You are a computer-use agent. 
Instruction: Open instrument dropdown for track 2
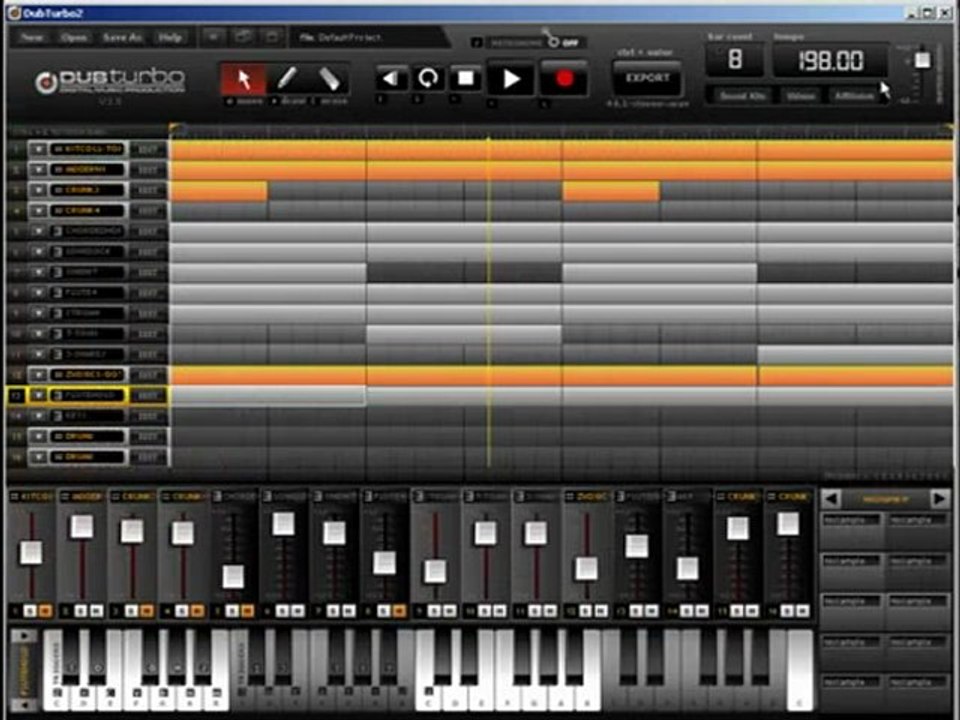point(38,169)
